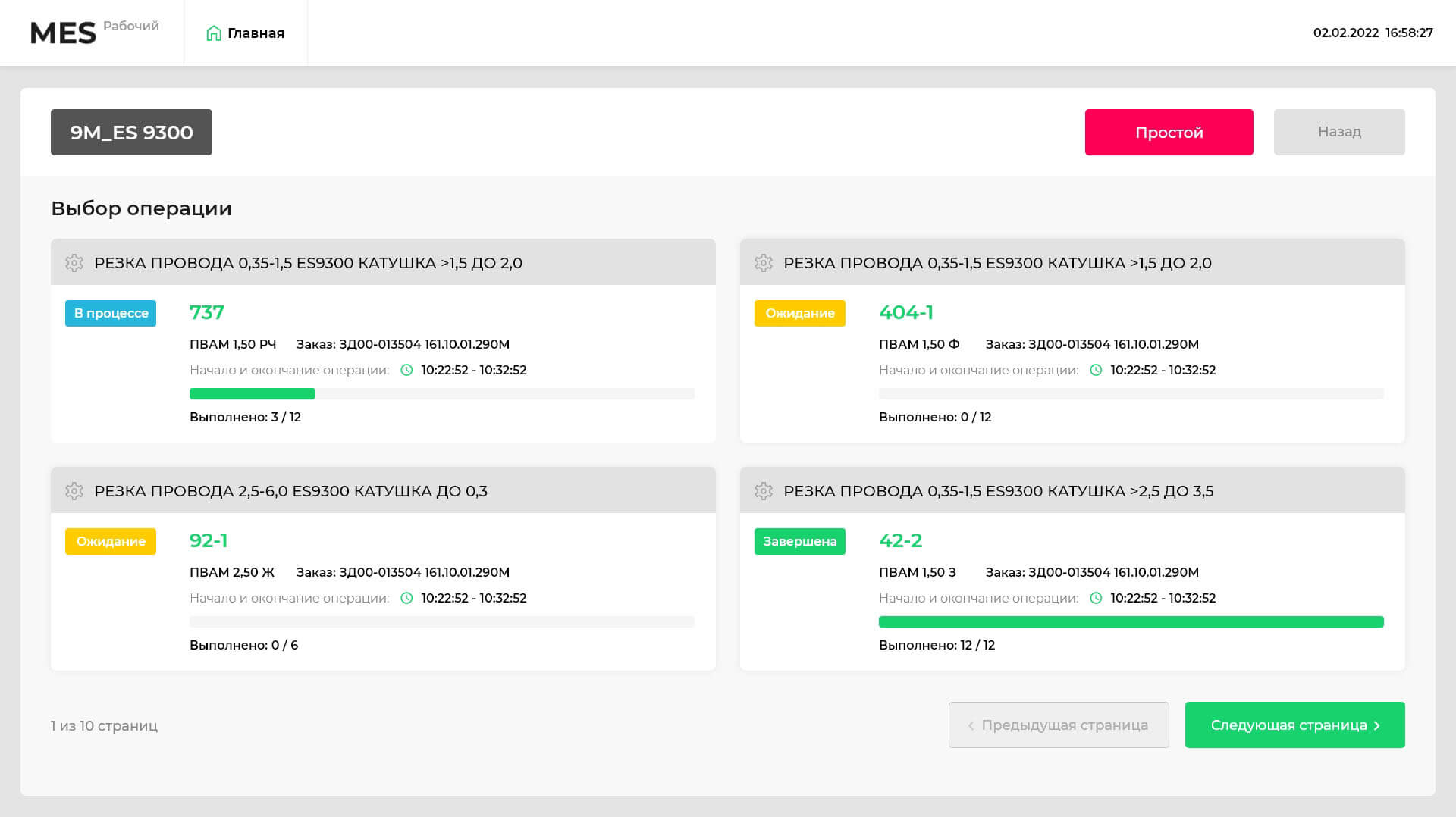Click the clock icon in the 737 card
Viewport: 1456px width, 817px height.
pos(406,370)
